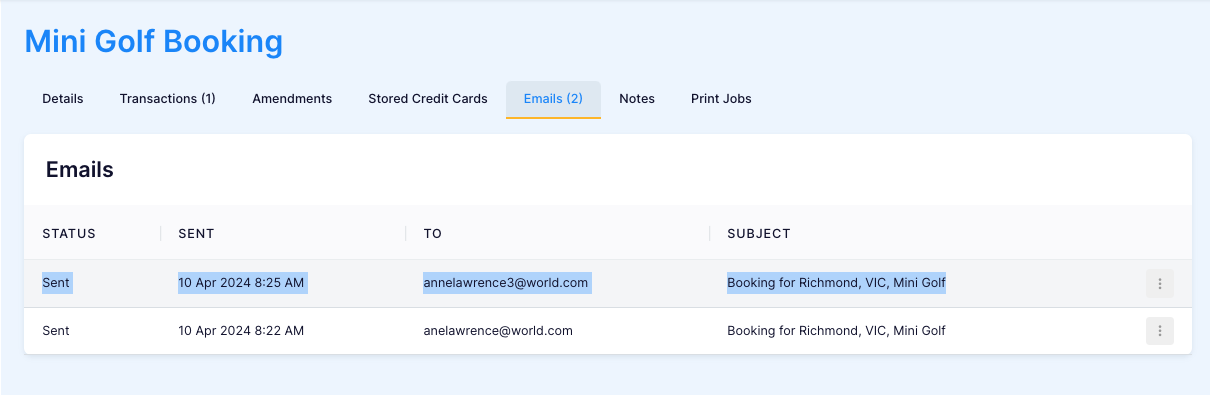This screenshot has height=395, width=1210.
Task: Open actions menu for anelawrence@world.com email
Action: click(1160, 331)
